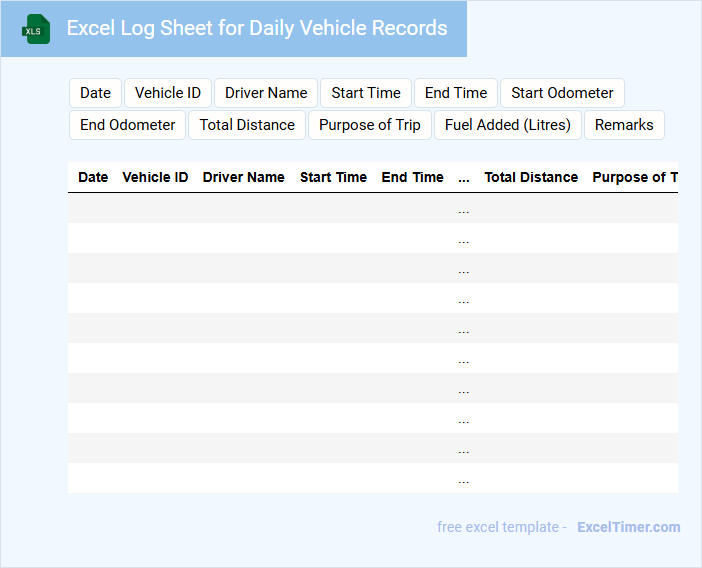The width and height of the screenshot is (702, 568).
Task: Click the Driver Name column header
Action: (x=244, y=177)
